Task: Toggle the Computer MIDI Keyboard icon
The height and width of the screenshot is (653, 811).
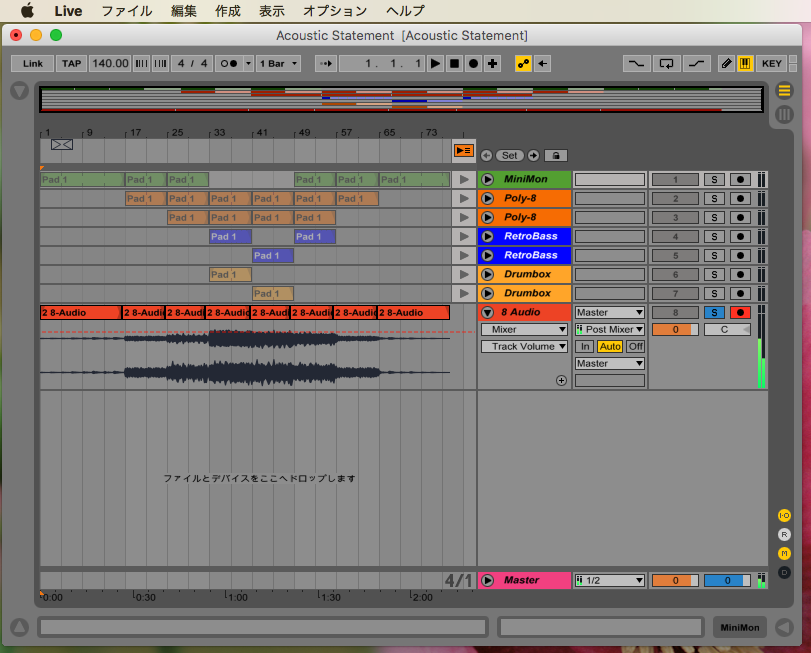Action: tap(745, 64)
